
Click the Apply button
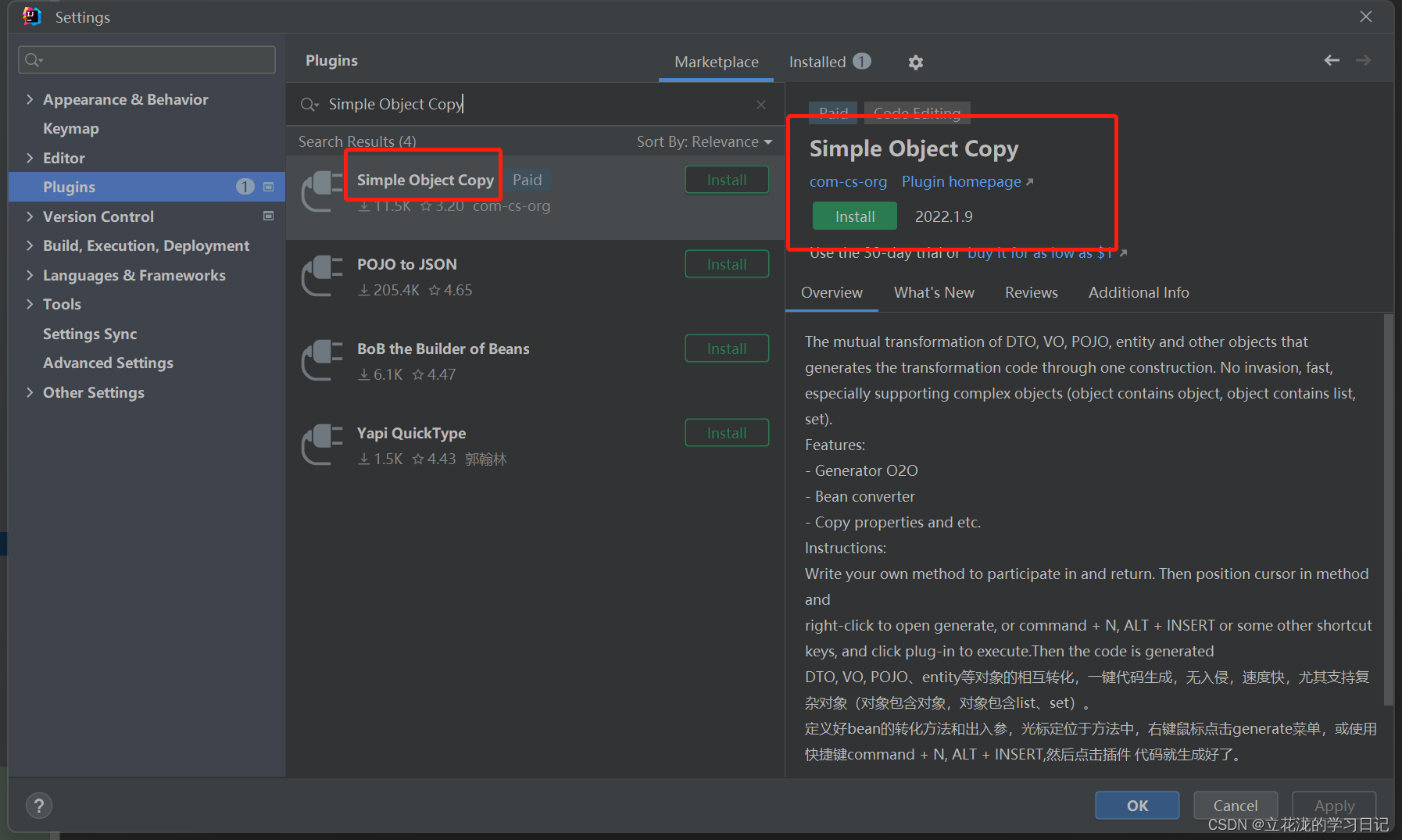[1334, 806]
